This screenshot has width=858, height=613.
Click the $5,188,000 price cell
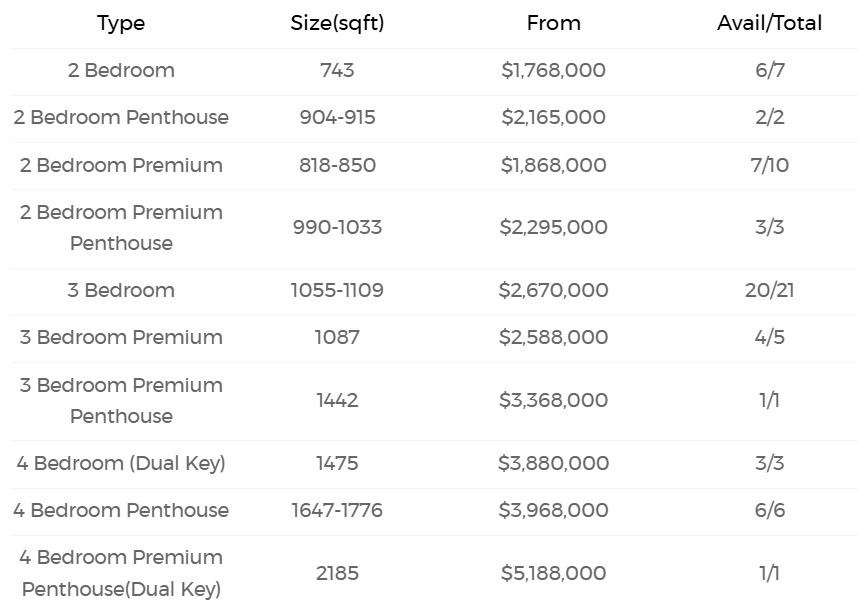click(x=553, y=573)
